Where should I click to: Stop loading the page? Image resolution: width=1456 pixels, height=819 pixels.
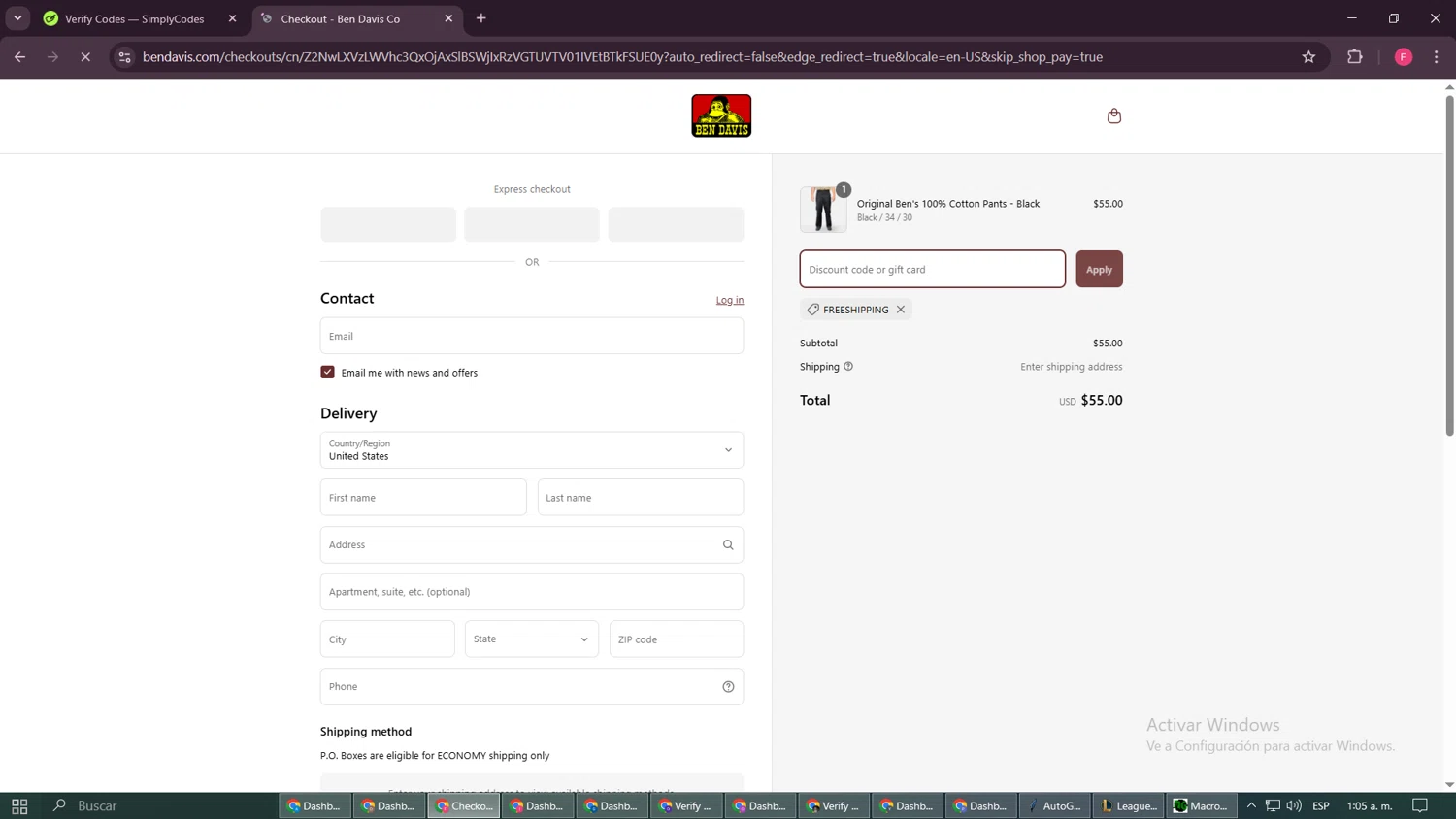tap(85, 57)
